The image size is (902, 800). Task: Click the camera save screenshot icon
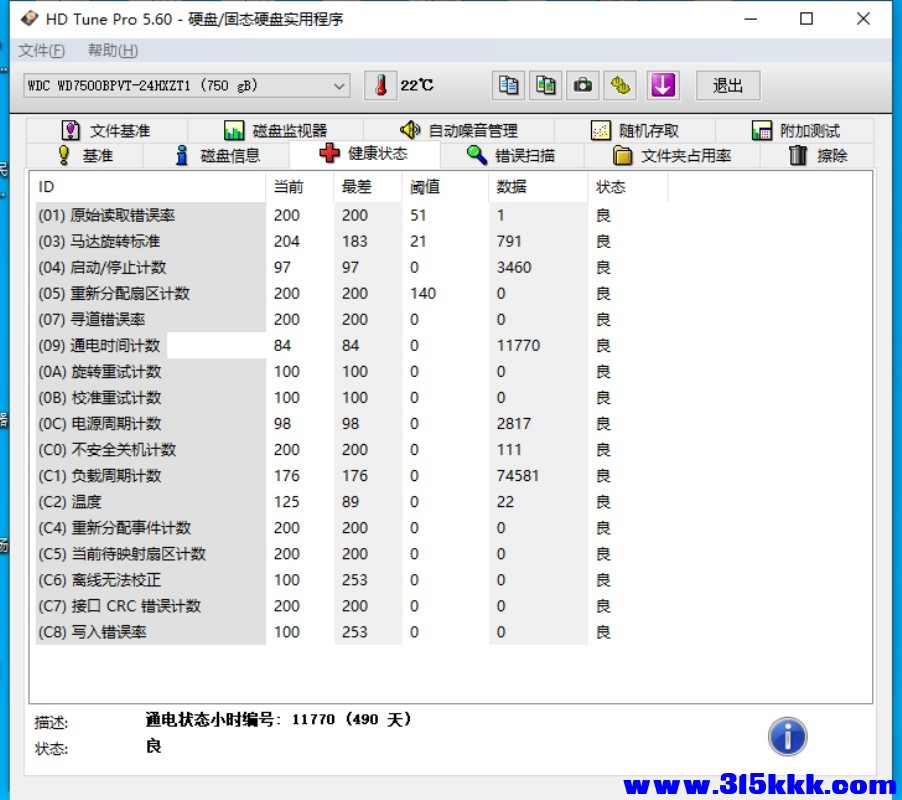tap(583, 86)
